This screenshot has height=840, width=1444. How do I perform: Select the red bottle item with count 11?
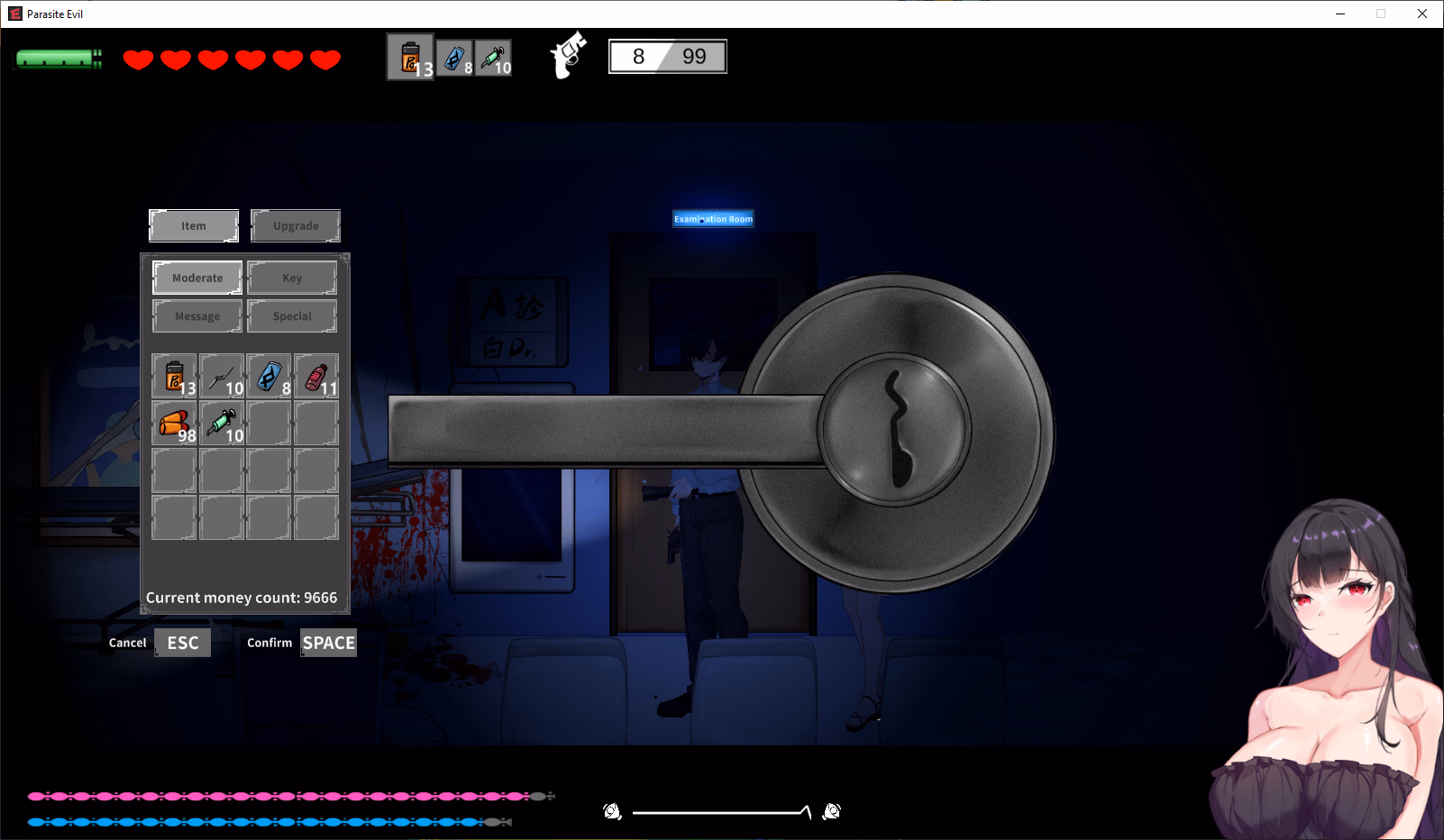[316, 376]
